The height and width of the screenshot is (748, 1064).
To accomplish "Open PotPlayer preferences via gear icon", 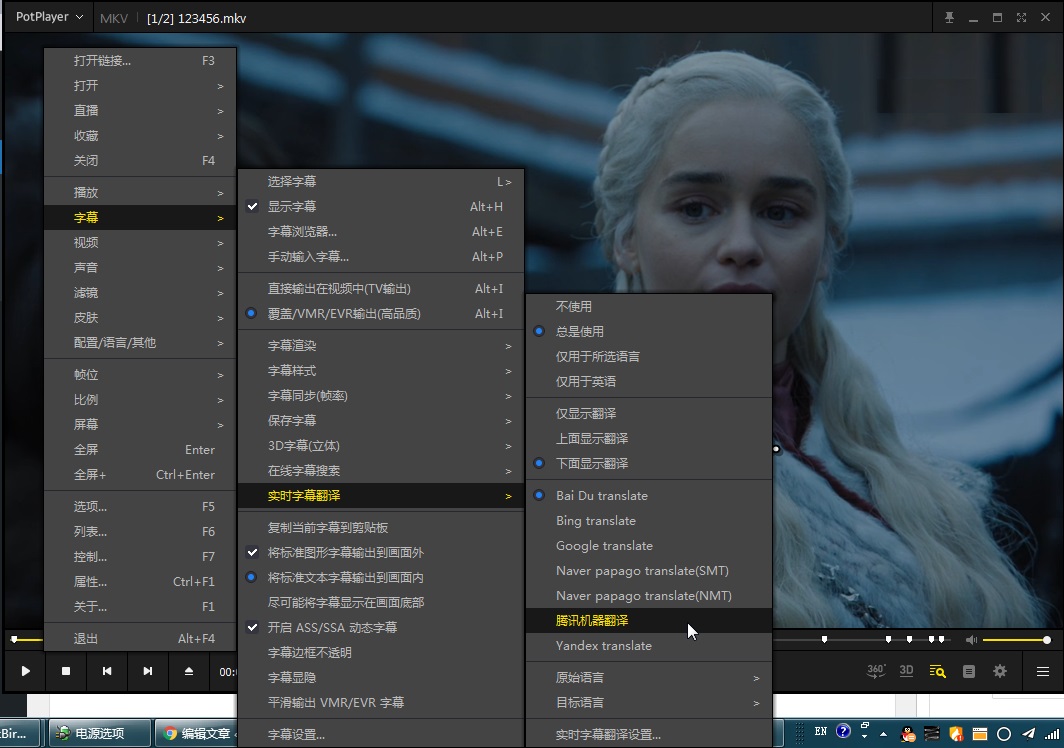I will [x=1000, y=672].
